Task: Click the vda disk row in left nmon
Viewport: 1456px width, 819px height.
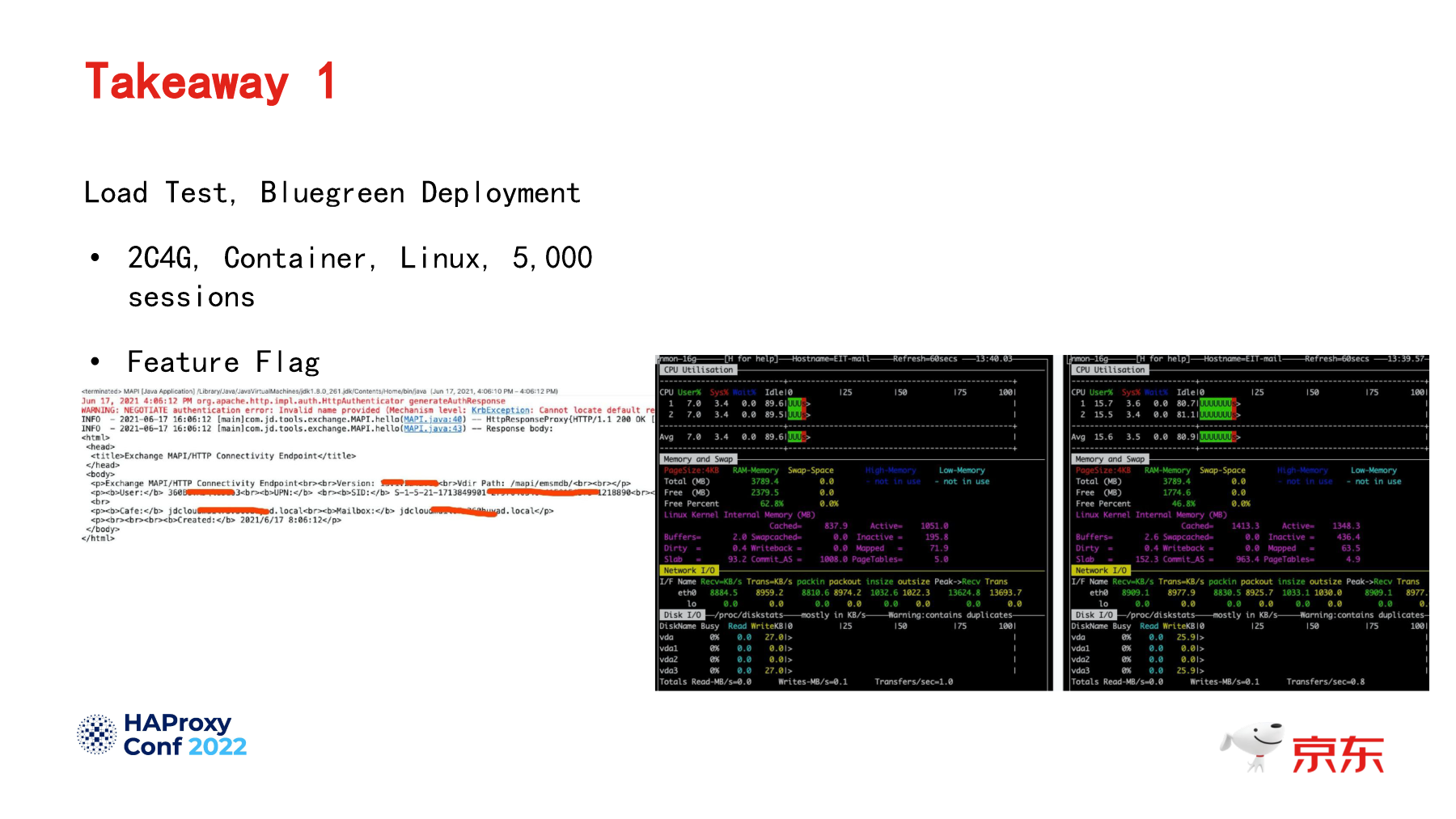Action: (726, 638)
